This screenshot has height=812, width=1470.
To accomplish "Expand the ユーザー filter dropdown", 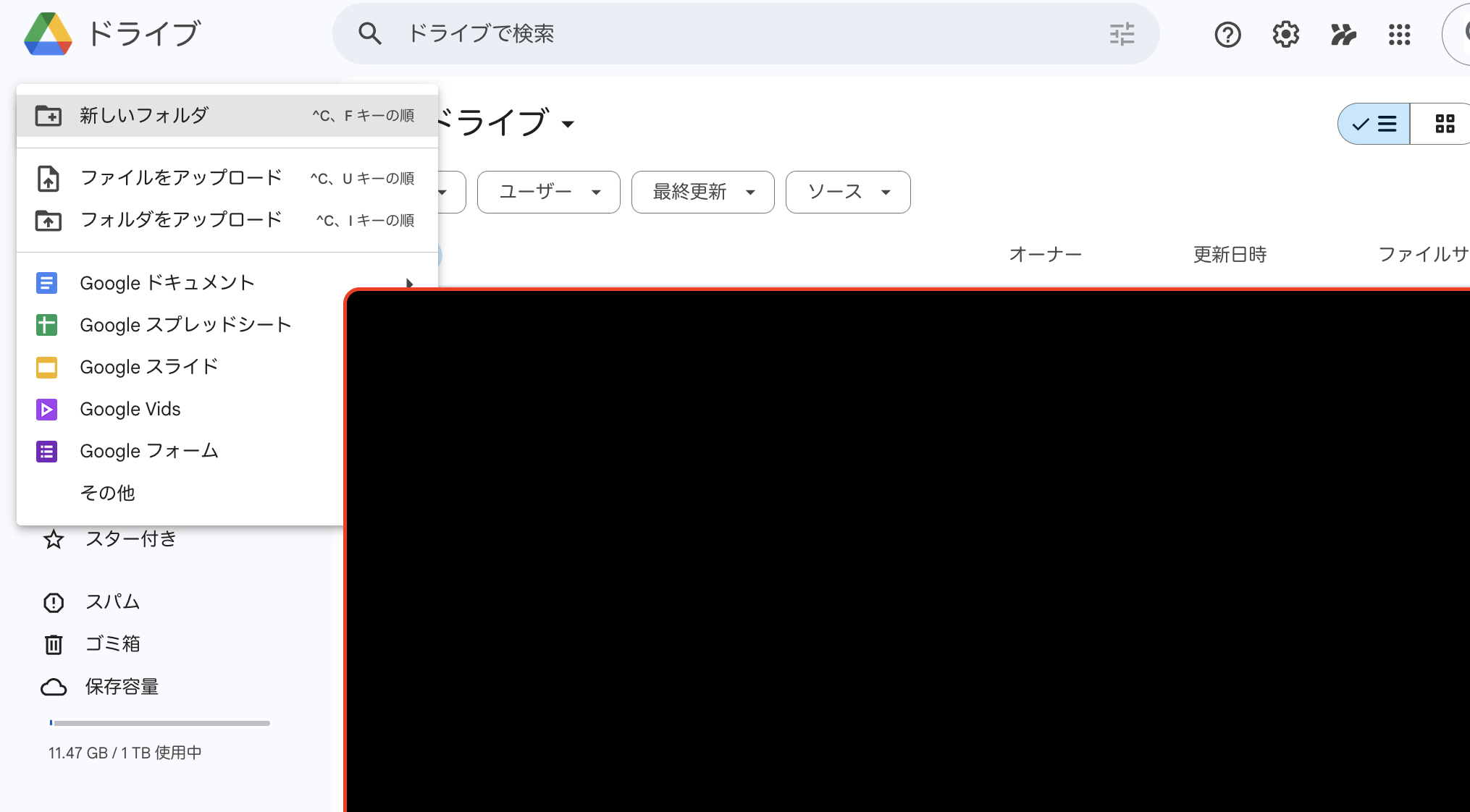I will [x=548, y=192].
